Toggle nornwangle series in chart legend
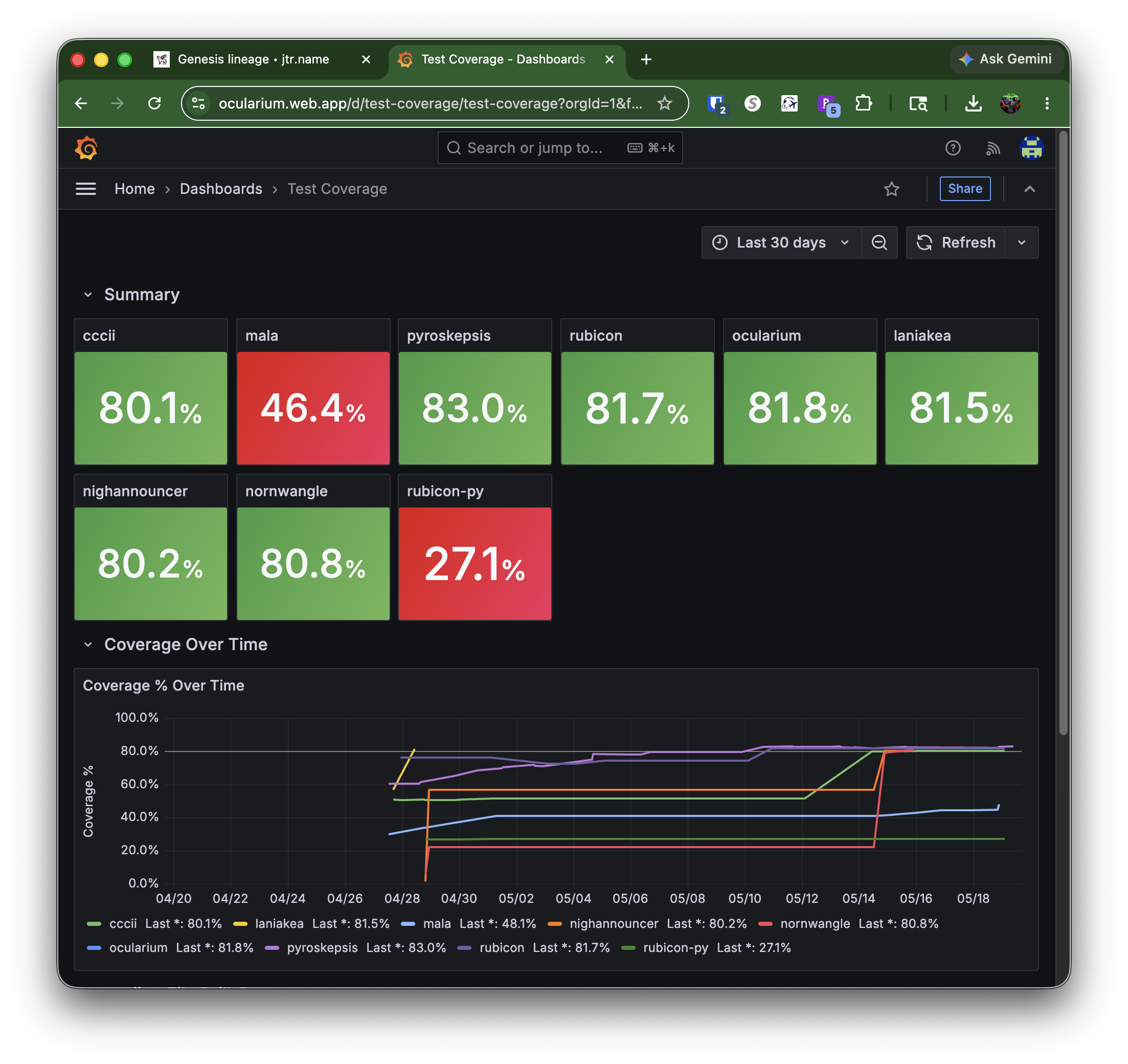This screenshot has width=1128, height=1064. 815,924
